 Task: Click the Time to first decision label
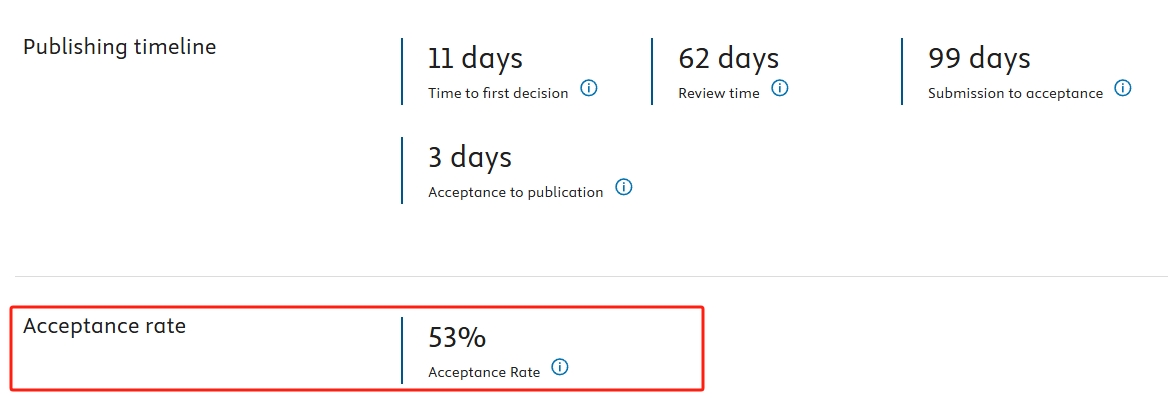click(x=498, y=93)
